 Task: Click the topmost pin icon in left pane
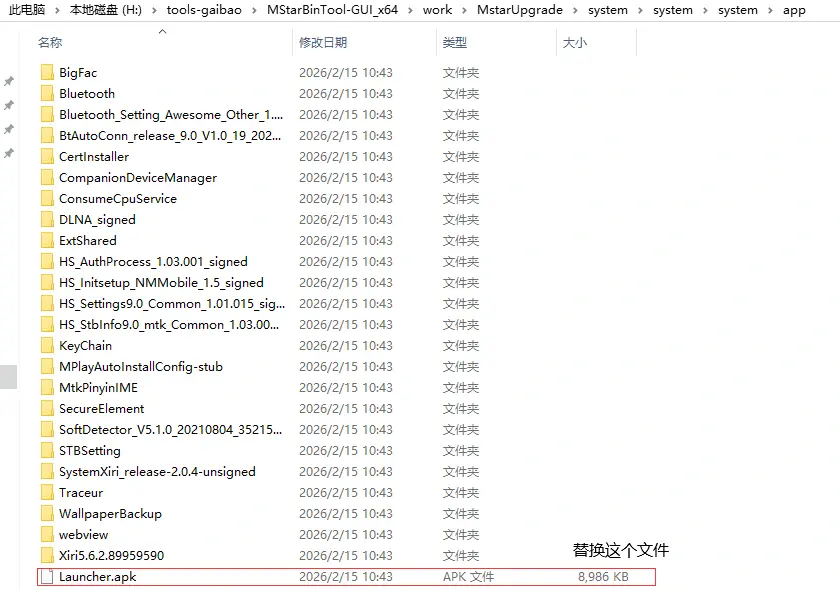click(x=9, y=82)
